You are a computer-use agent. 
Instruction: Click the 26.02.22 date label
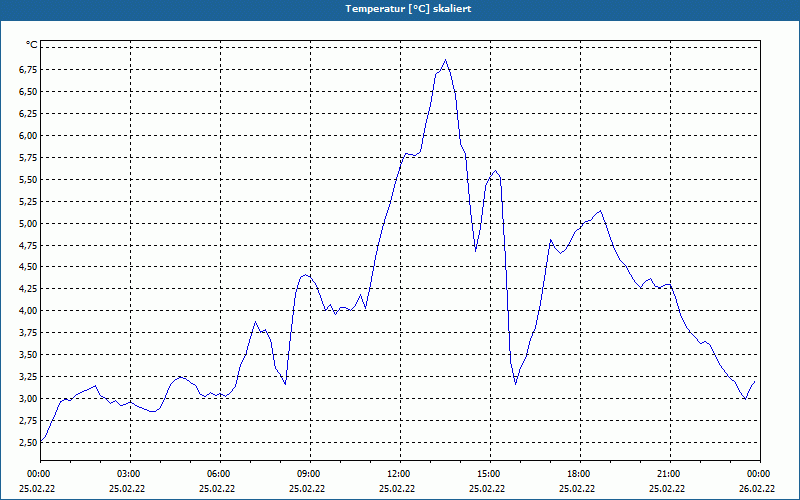point(757,488)
